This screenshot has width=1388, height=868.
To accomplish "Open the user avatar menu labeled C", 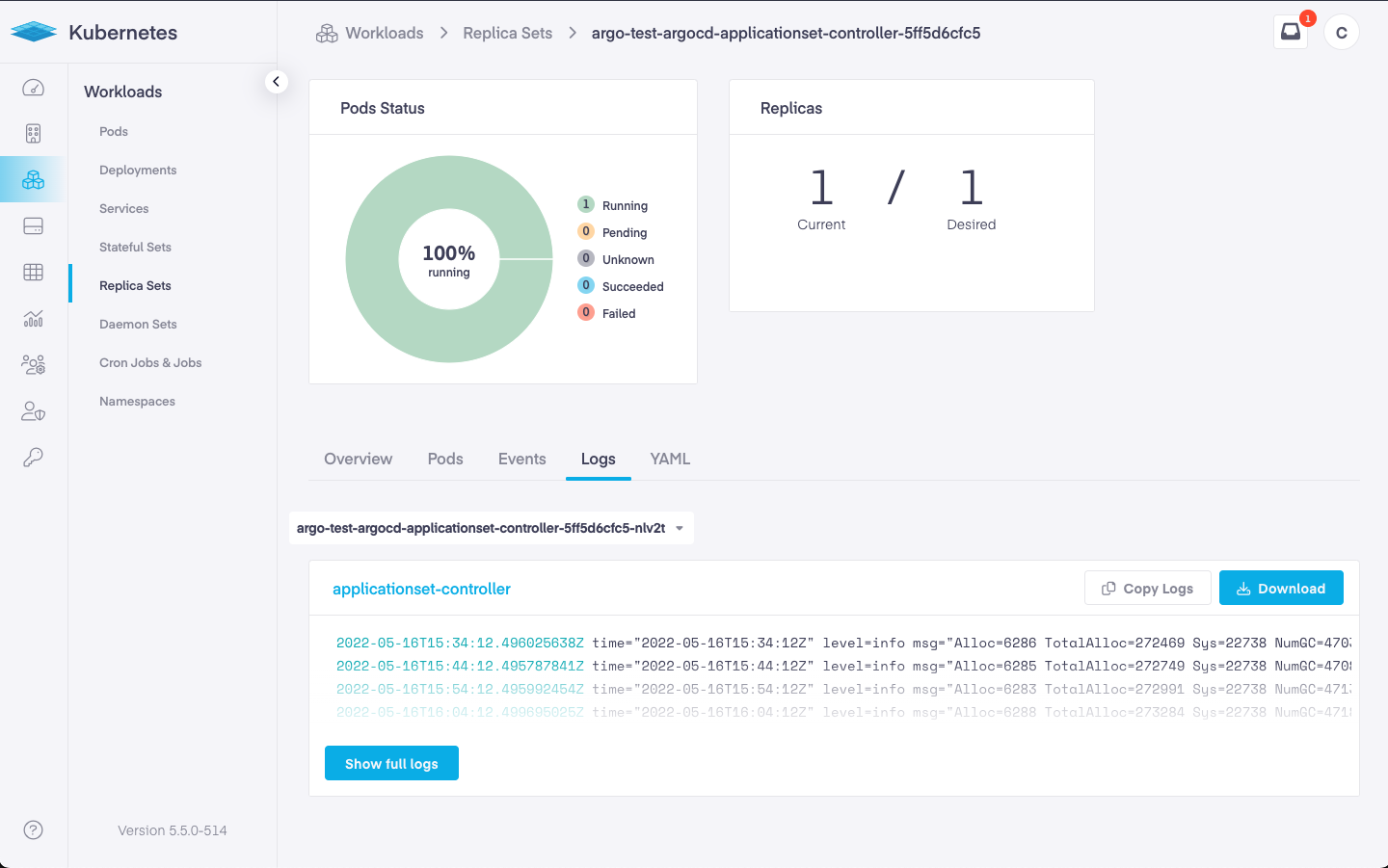I will 1341,33.
